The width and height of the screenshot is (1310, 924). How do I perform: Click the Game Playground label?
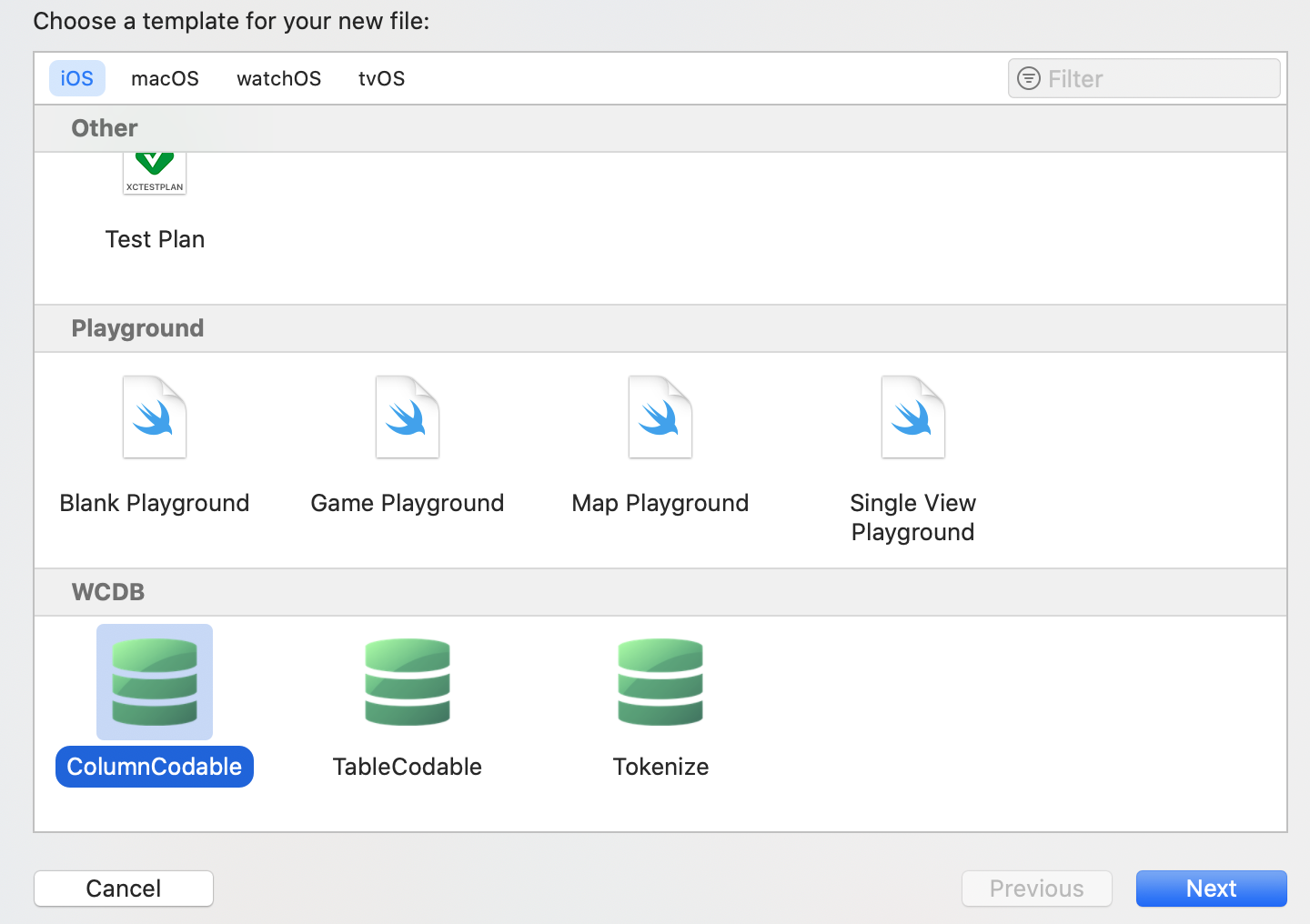point(408,503)
